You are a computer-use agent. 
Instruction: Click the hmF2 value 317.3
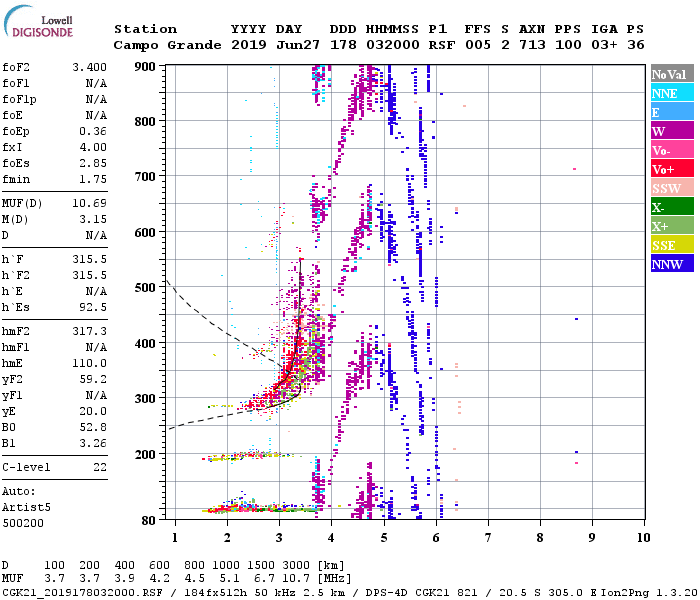pyautogui.click(x=89, y=331)
